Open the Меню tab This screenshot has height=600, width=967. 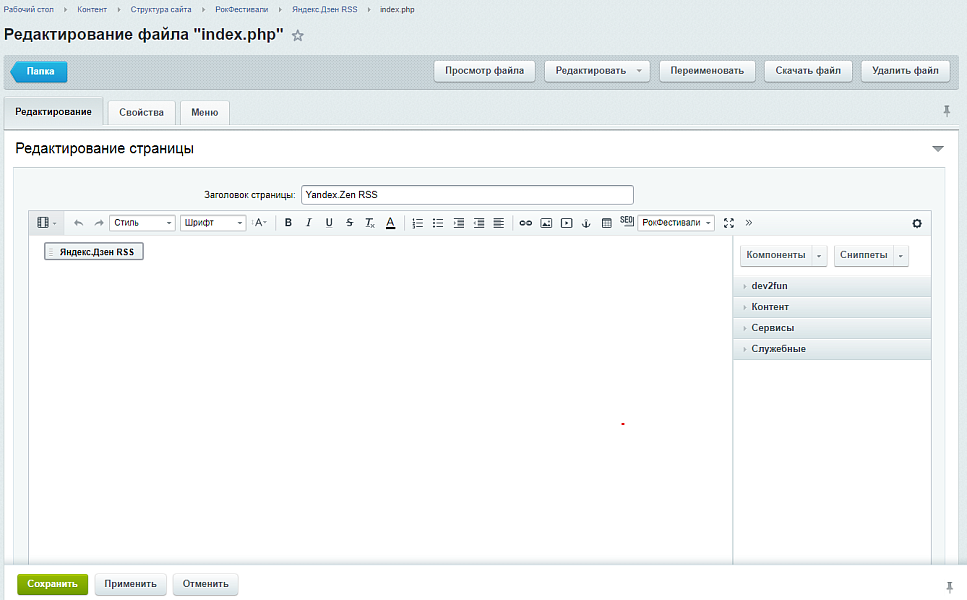tap(204, 112)
